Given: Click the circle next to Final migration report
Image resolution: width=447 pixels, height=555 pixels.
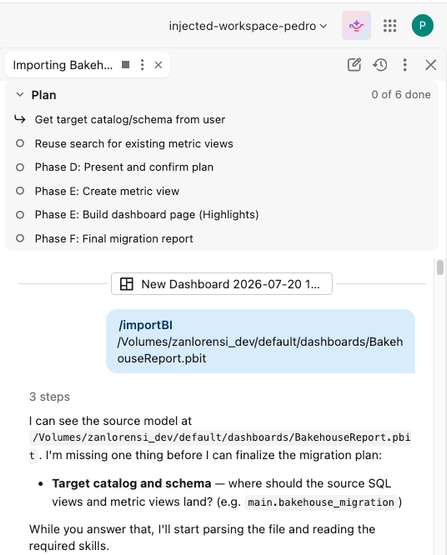Looking at the screenshot, I should [x=20, y=238].
